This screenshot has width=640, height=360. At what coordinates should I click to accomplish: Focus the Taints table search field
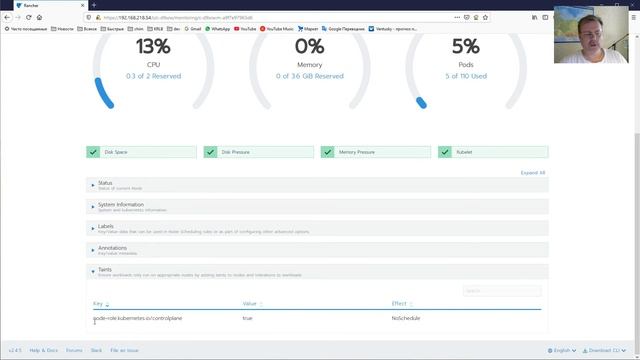(x=502, y=291)
